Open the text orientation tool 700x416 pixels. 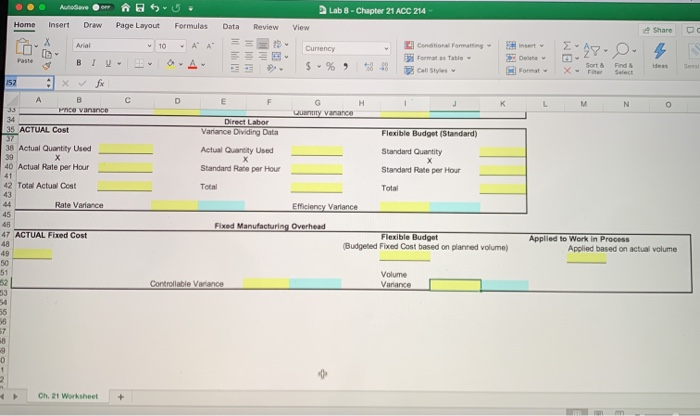point(271,68)
